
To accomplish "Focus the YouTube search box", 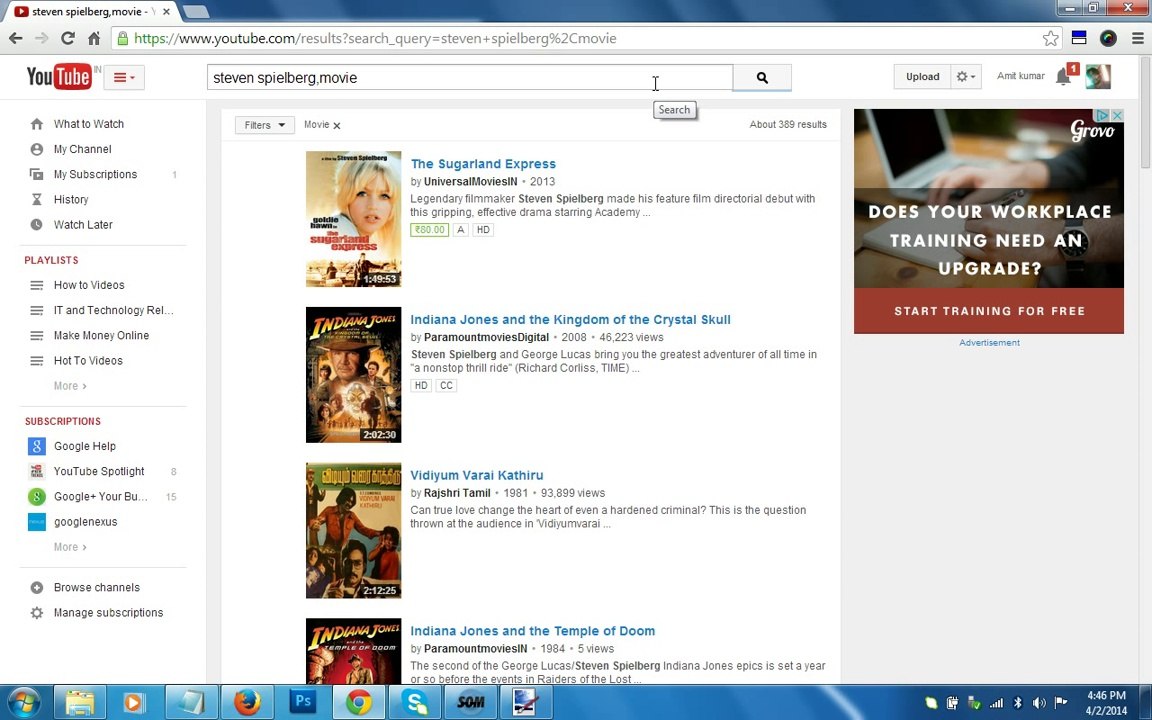I will pos(469,77).
